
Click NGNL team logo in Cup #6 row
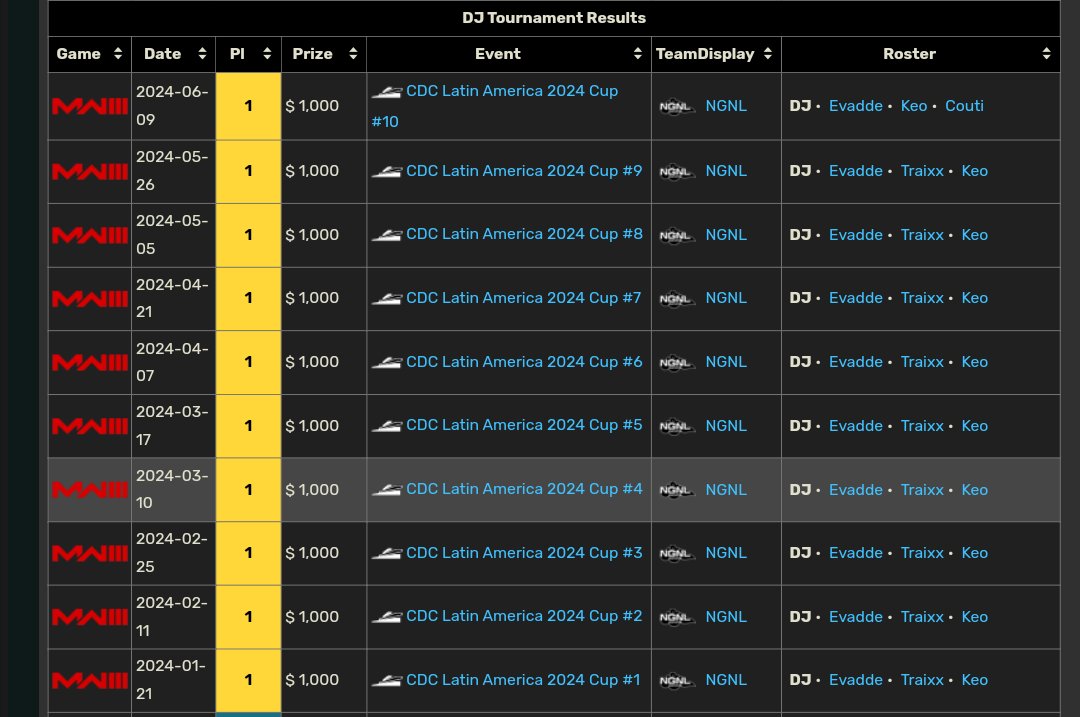[x=676, y=362]
